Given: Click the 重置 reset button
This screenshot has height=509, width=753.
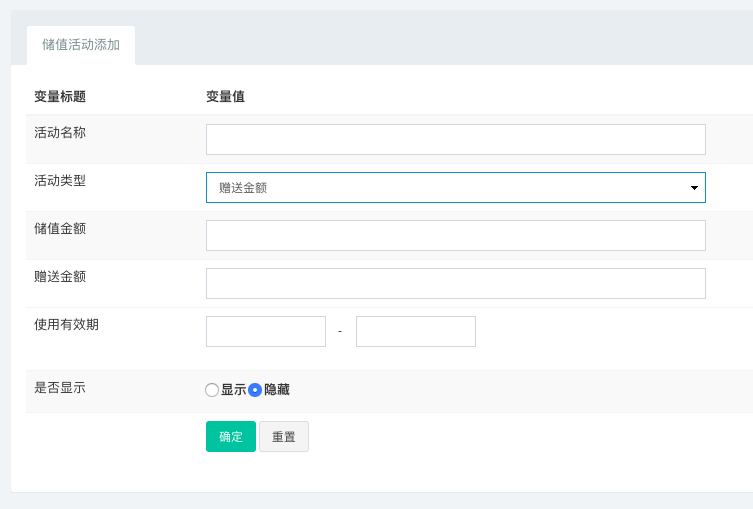Looking at the screenshot, I should pos(284,436).
